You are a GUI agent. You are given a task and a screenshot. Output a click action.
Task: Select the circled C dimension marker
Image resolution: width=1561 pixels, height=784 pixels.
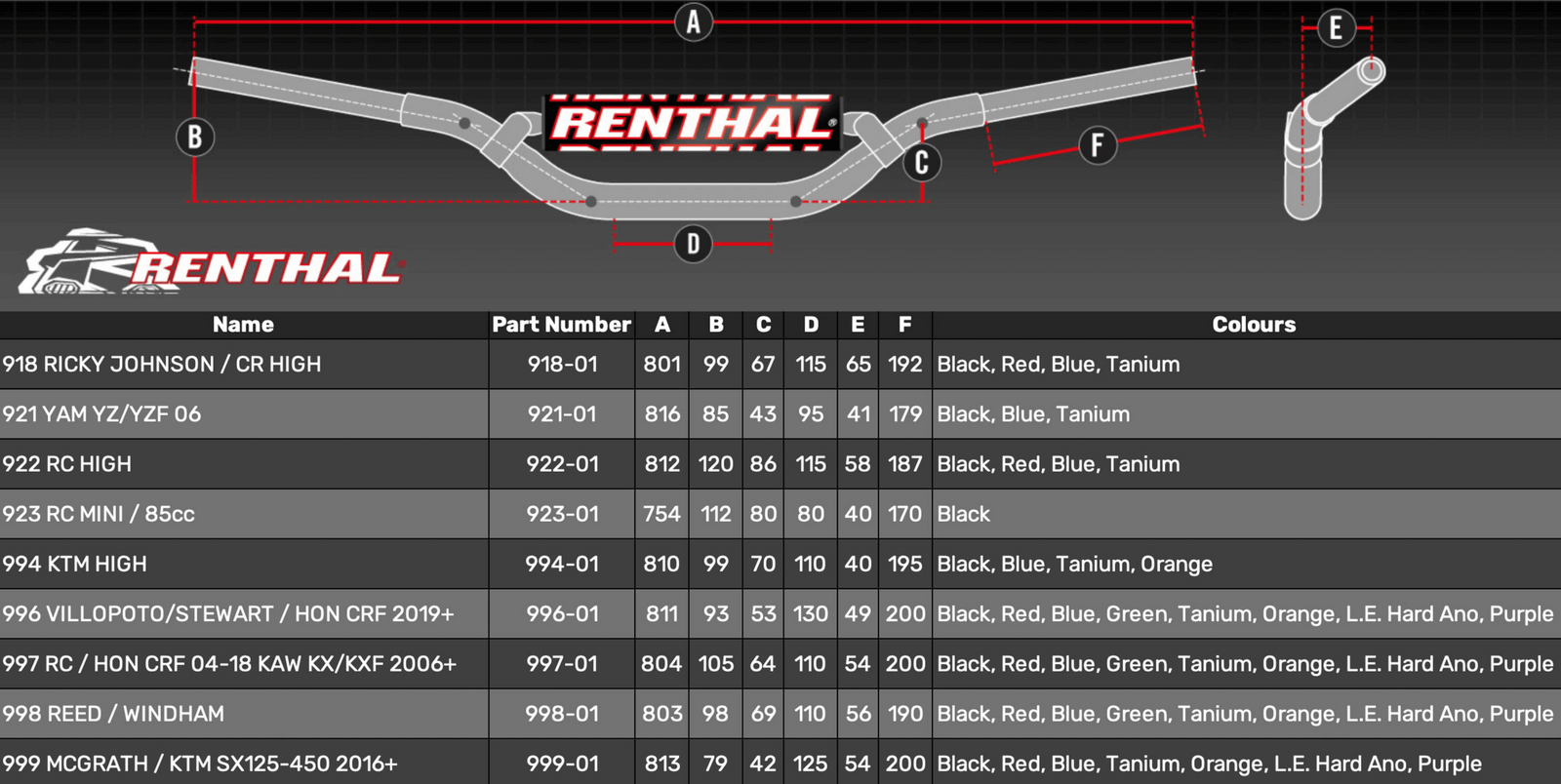pyautogui.click(x=921, y=163)
